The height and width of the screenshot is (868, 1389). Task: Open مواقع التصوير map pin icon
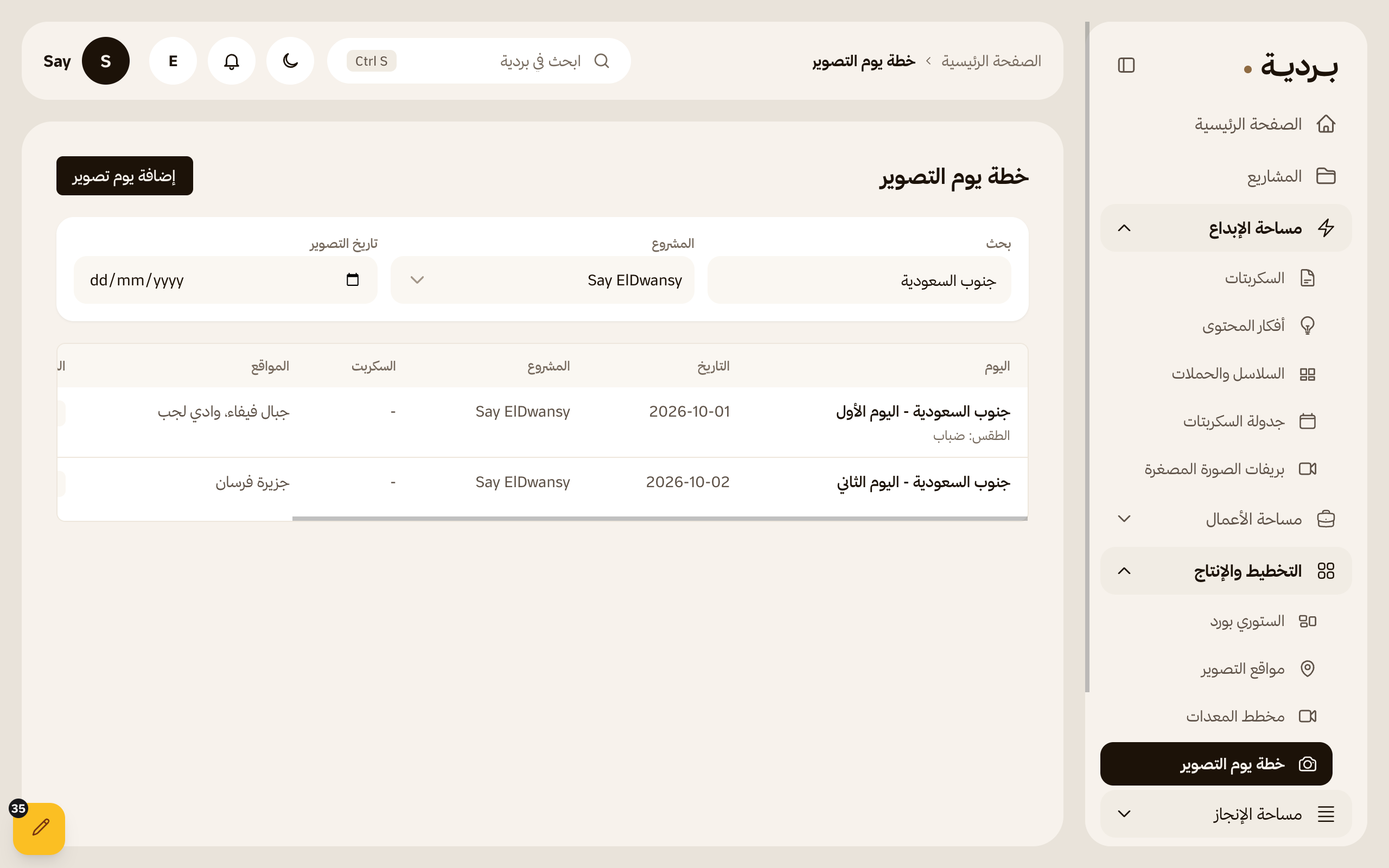pos(1308,668)
